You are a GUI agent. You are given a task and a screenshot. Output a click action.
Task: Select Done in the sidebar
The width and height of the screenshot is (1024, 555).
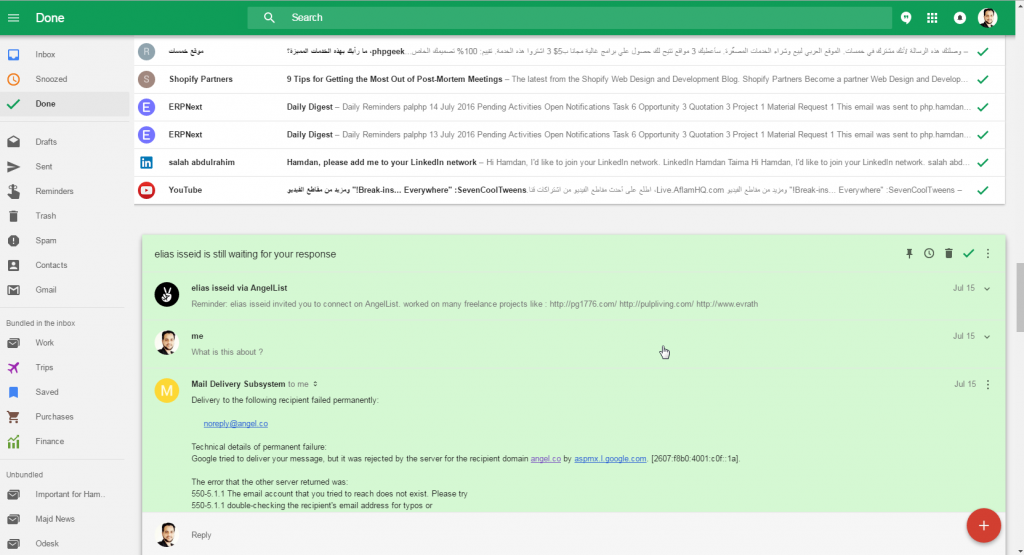[65, 104]
